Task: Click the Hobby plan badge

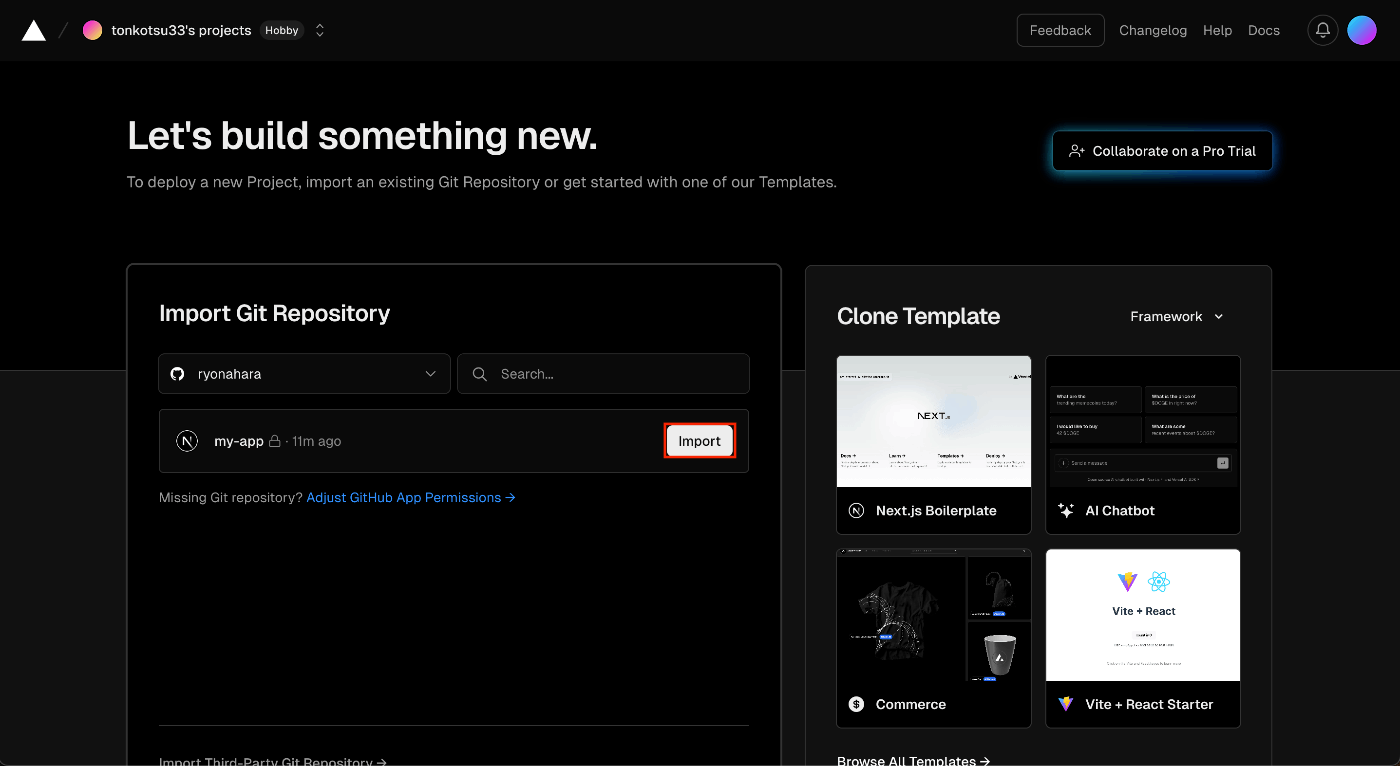Action: pos(282,30)
